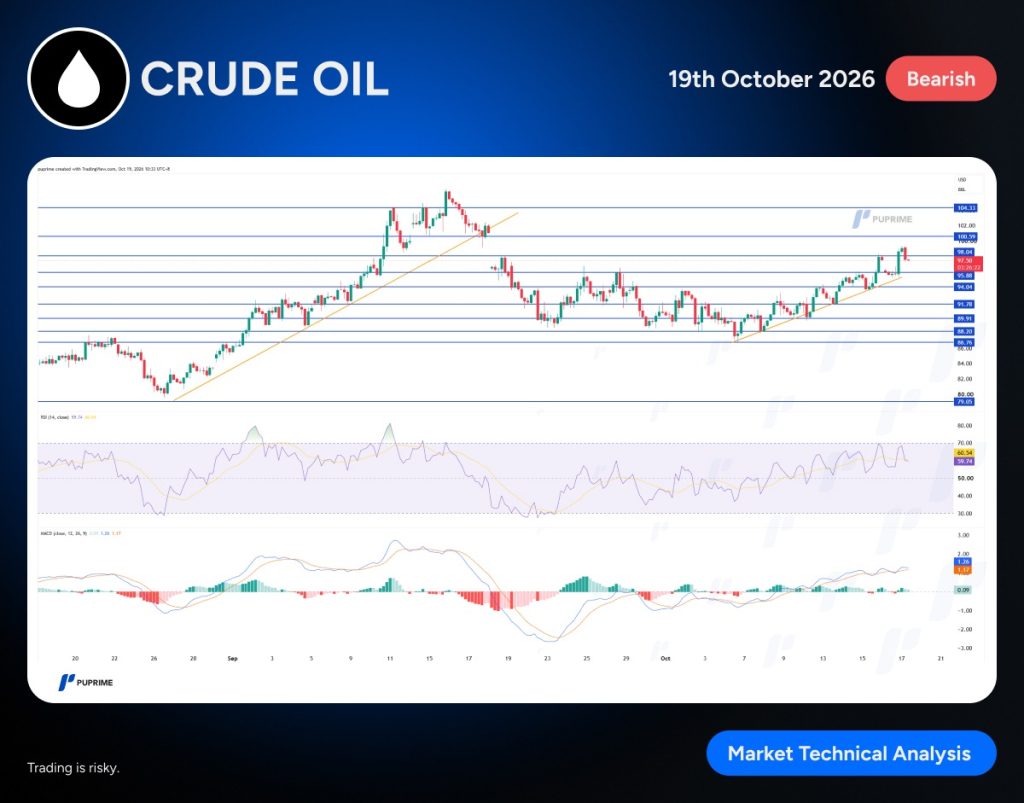Image resolution: width=1024 pixels, height=803 pixels.
Task: Click the Sep label on time axis
Action: tap(232, 658)
